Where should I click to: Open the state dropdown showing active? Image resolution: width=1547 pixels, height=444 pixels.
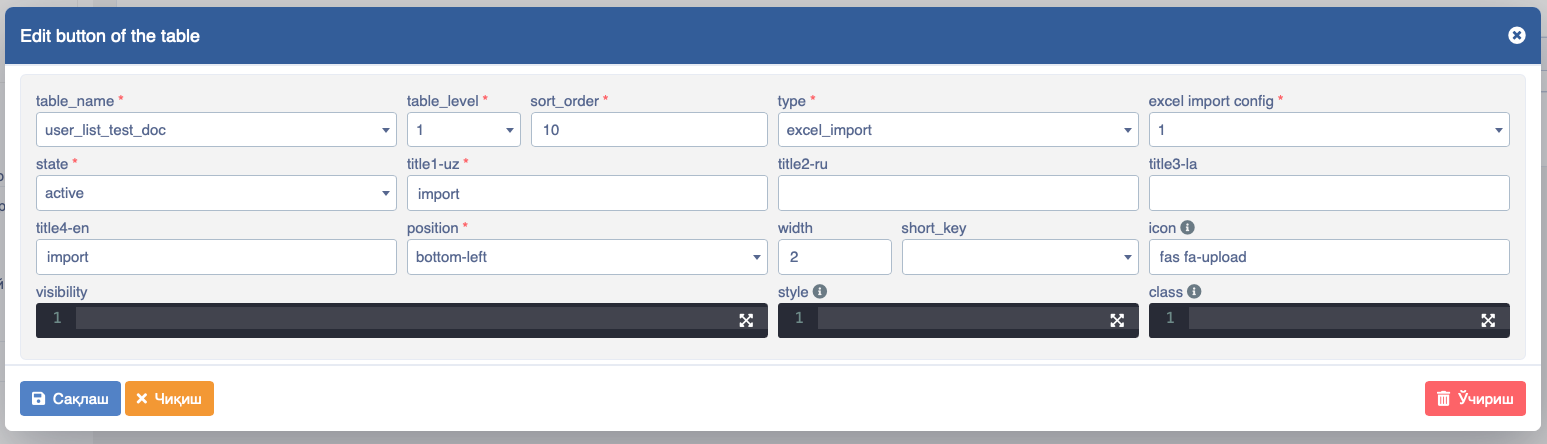point(216,193)
